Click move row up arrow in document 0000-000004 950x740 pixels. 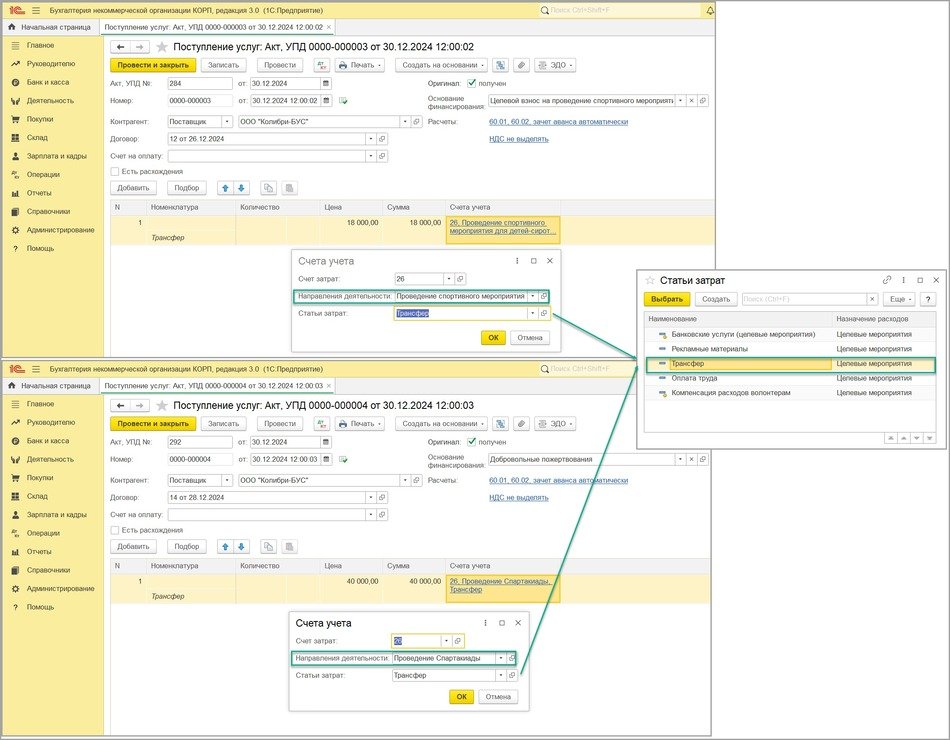click(x=224, y=546)
